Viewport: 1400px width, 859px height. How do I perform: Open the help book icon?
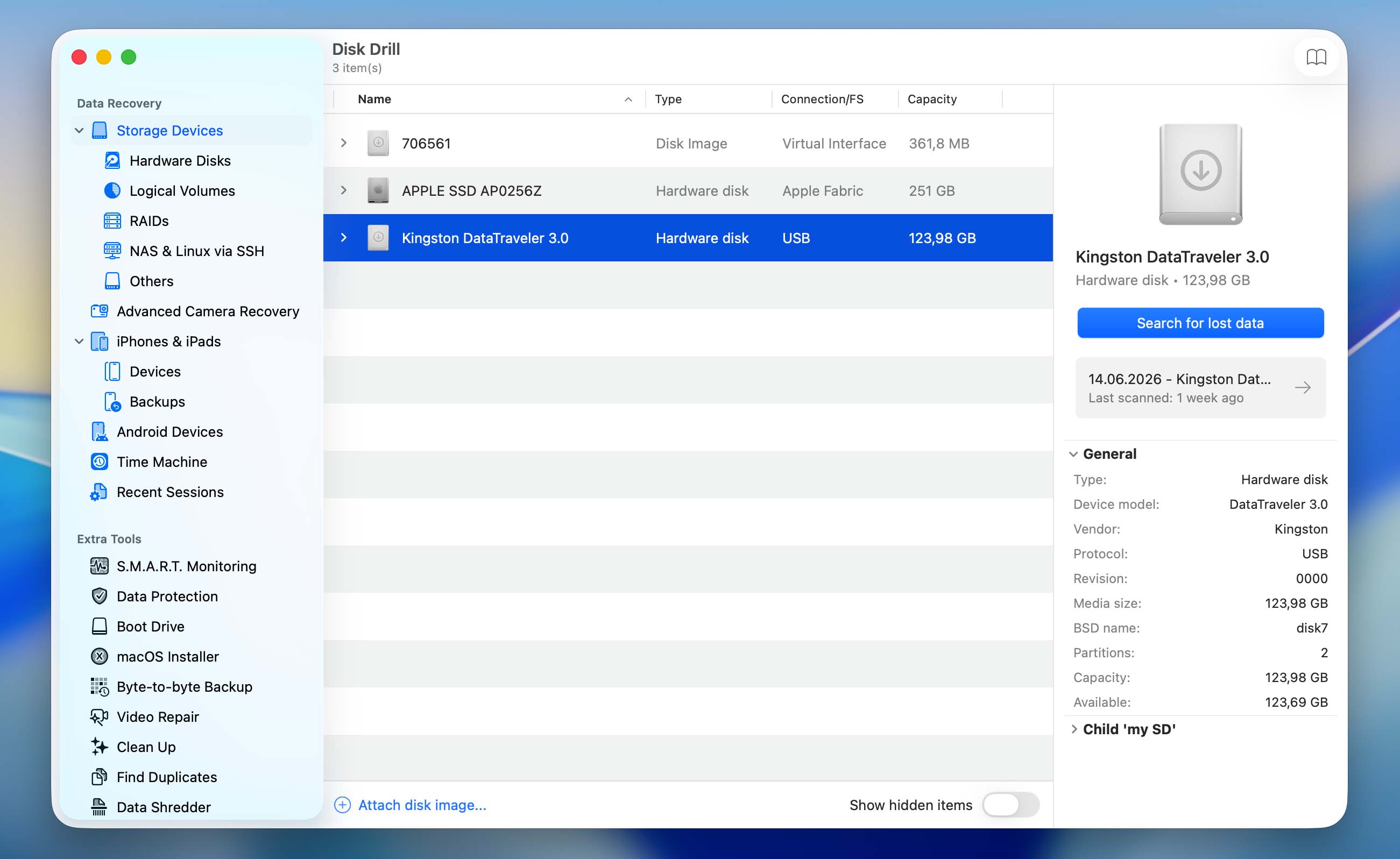click(x=1316, y=57)
